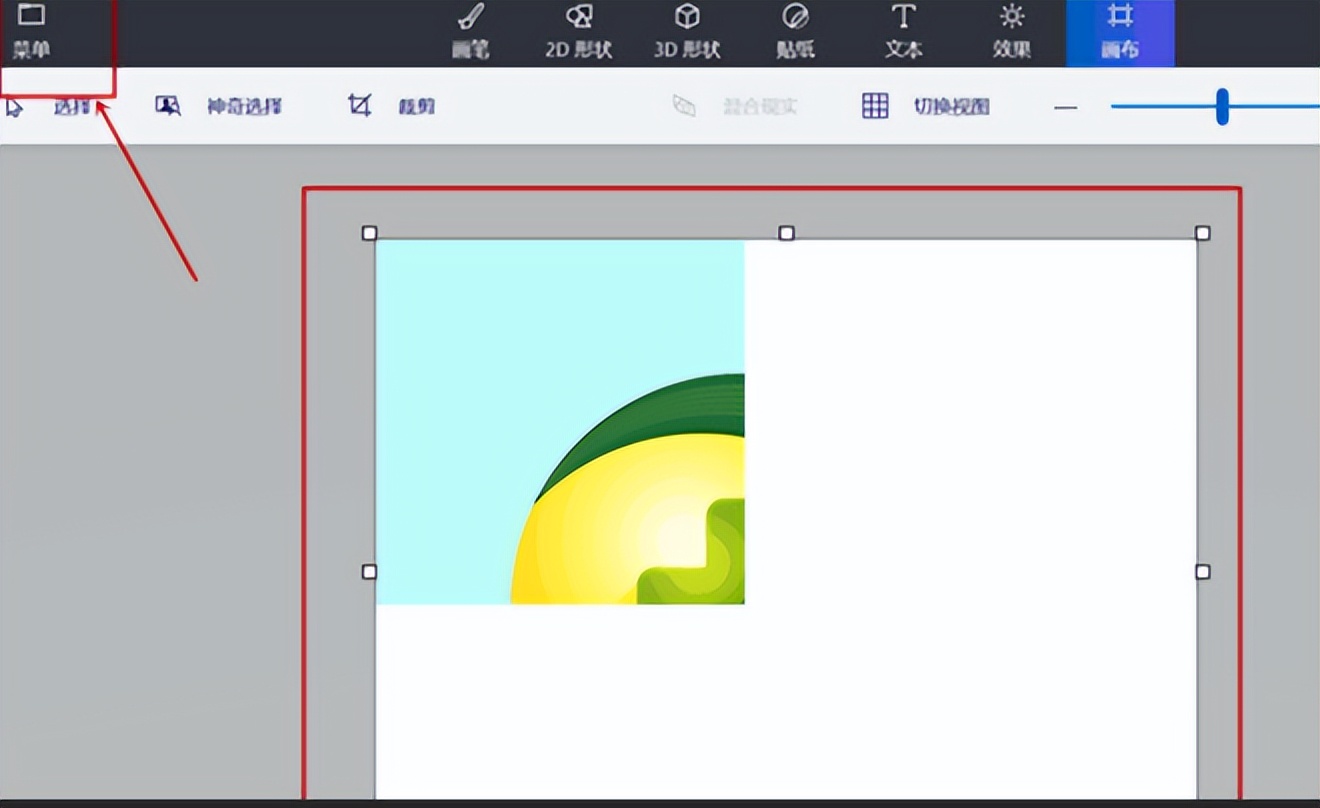Open the 效果 (Effects) panel
Screen dimensions: 1320x808
pyautogui.click(x=1012, y=32)
